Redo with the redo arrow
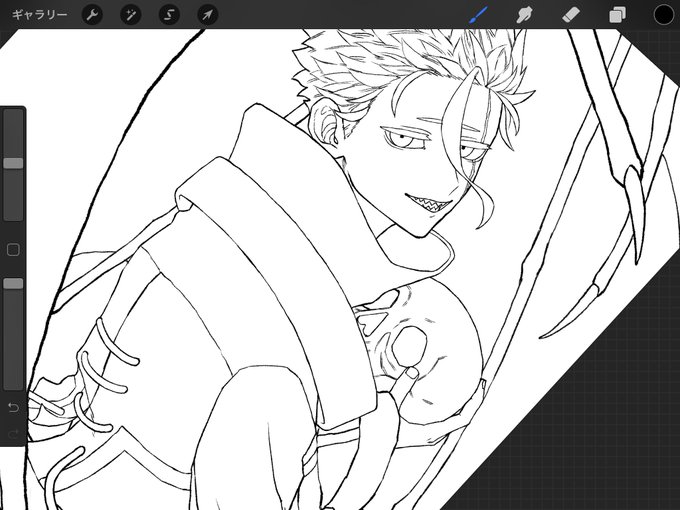The image size is (680, 510). [x=13, y=434]
